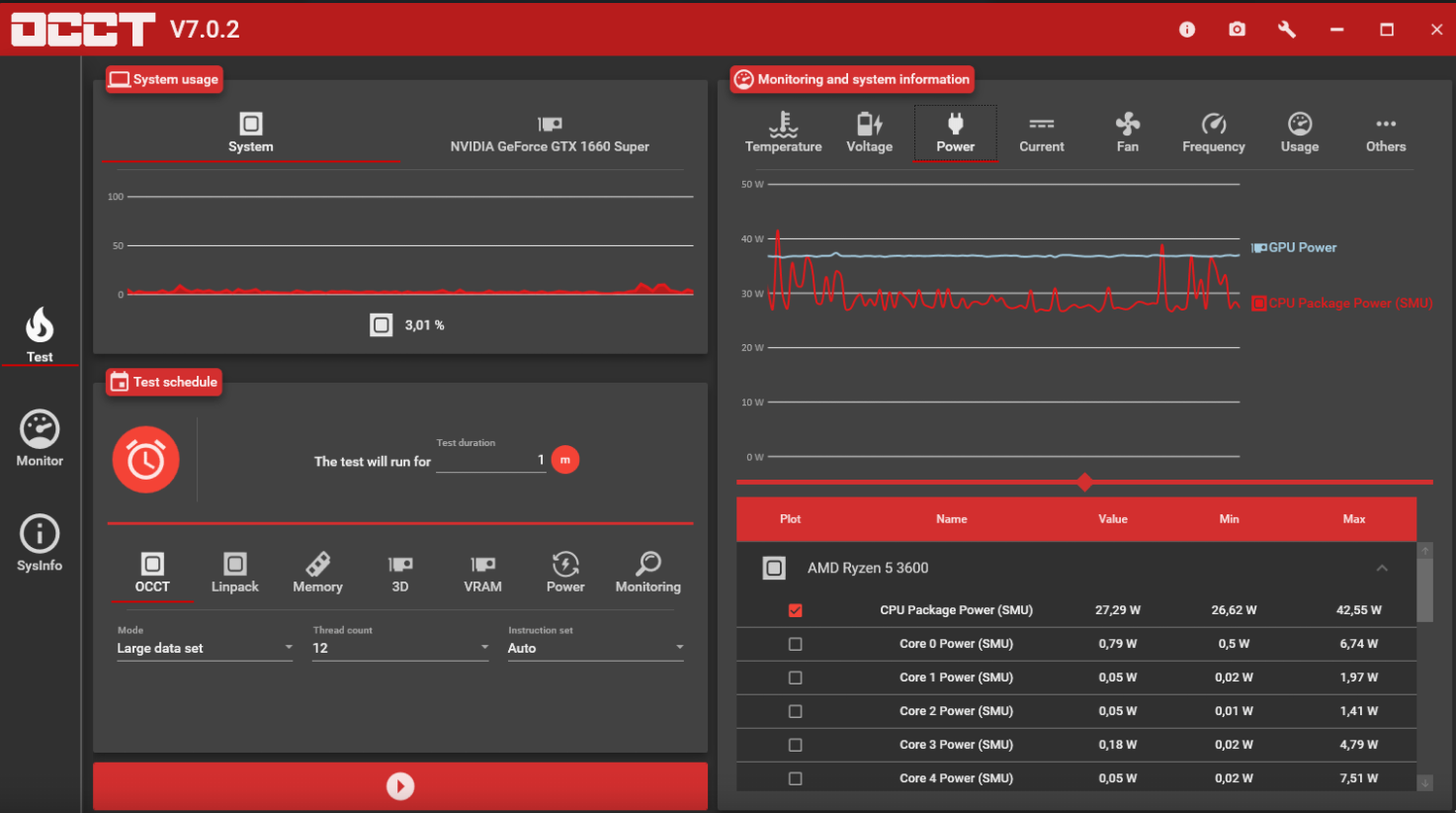The width and height of the screenshot is (1456, 813).
Task: Click the red diamond graph divider handle
Action: coord(1084,482)
